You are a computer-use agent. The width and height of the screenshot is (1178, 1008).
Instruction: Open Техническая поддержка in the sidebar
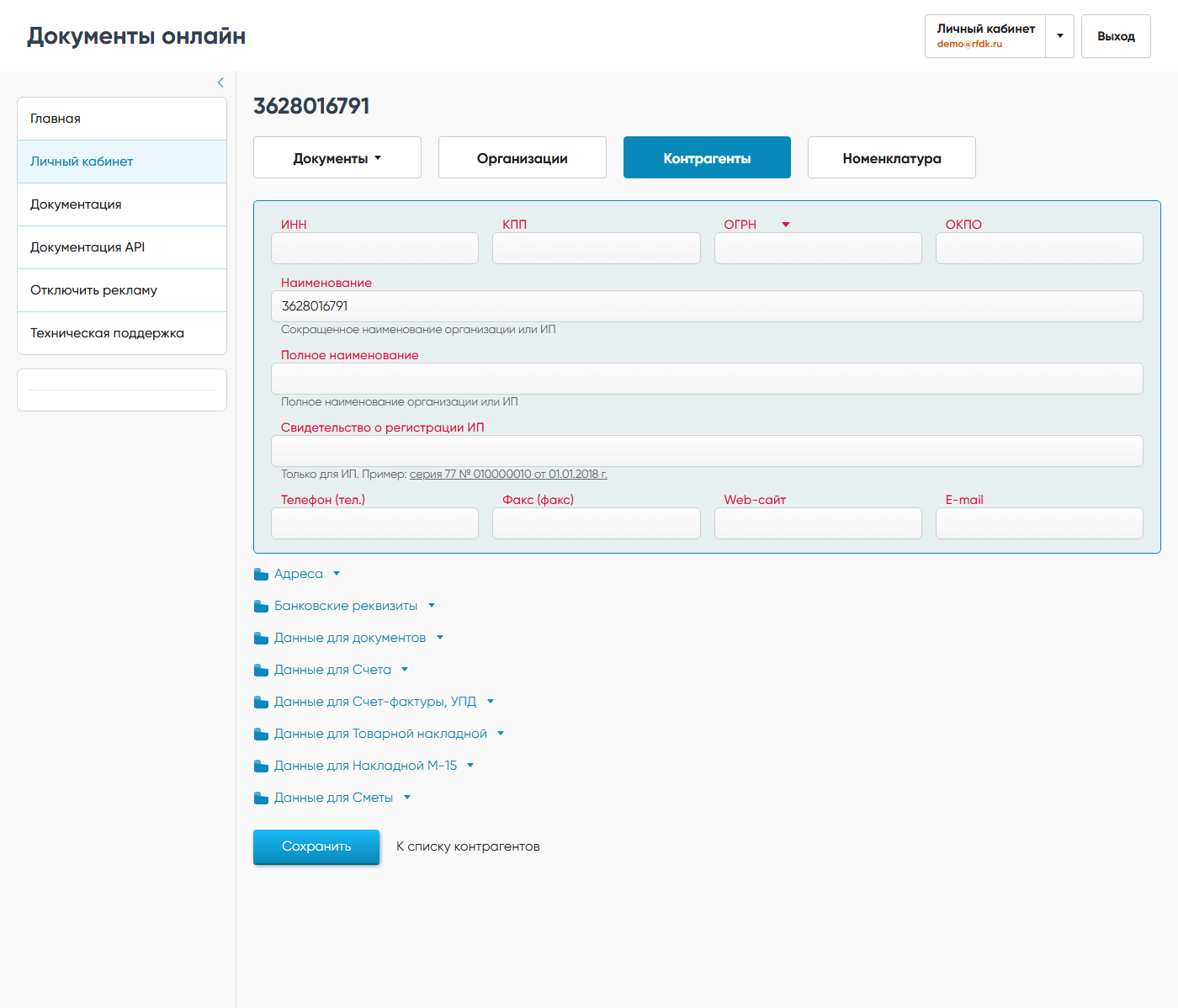(122, 333)
